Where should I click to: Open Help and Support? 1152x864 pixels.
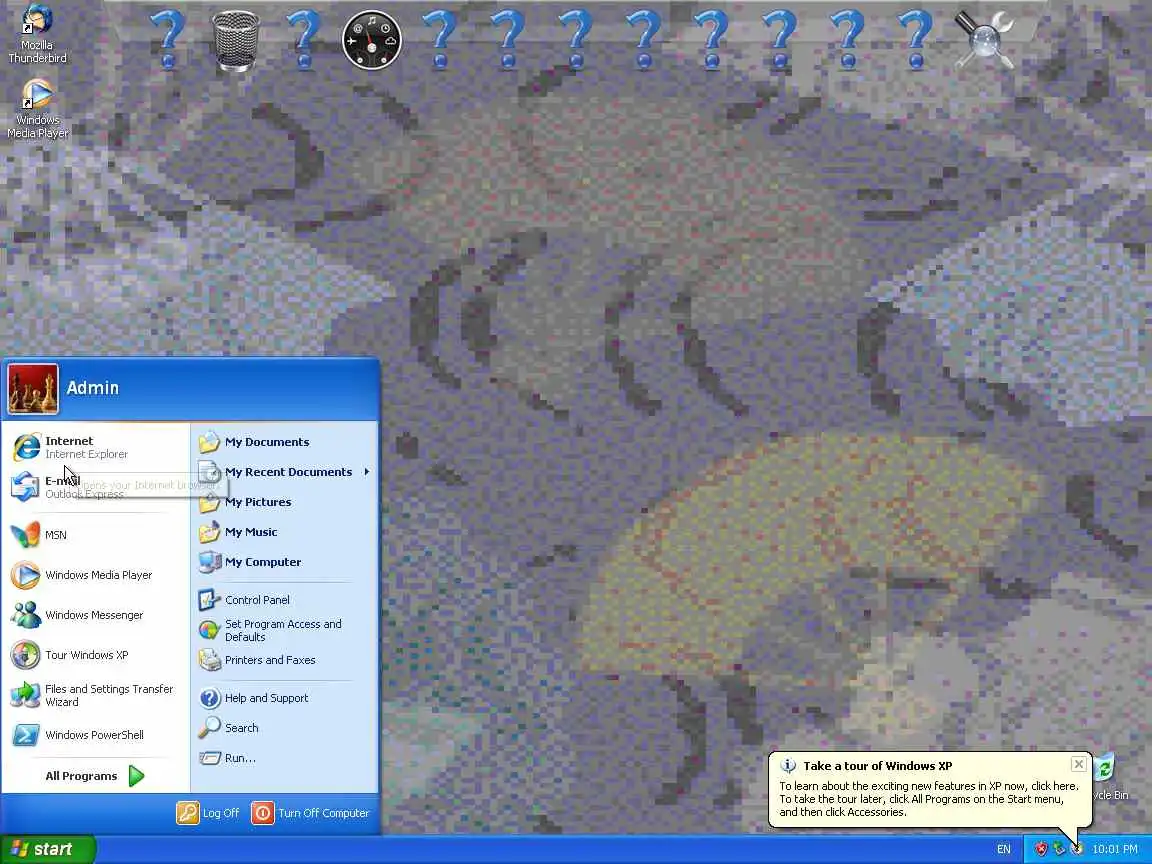284,698
